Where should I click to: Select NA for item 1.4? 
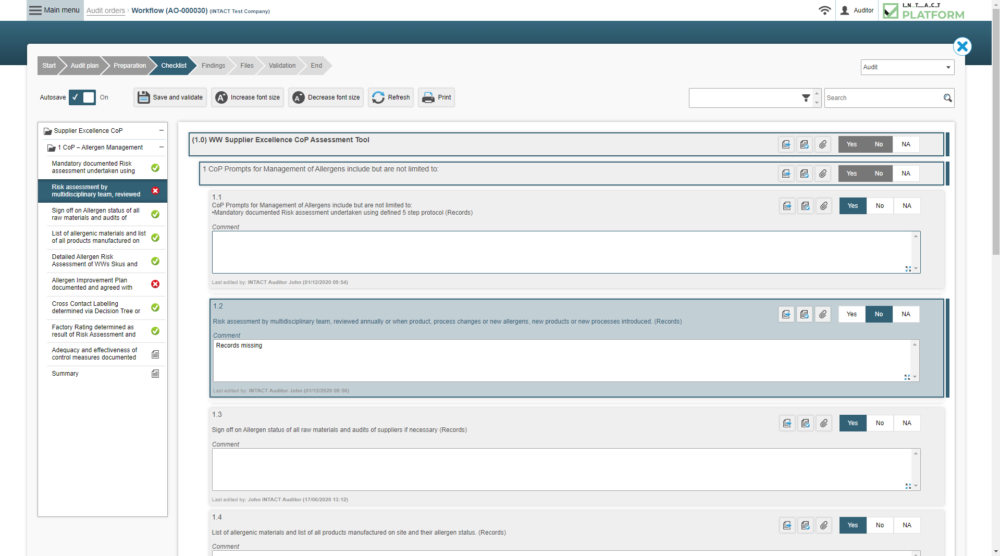click(x=907, y=525)
